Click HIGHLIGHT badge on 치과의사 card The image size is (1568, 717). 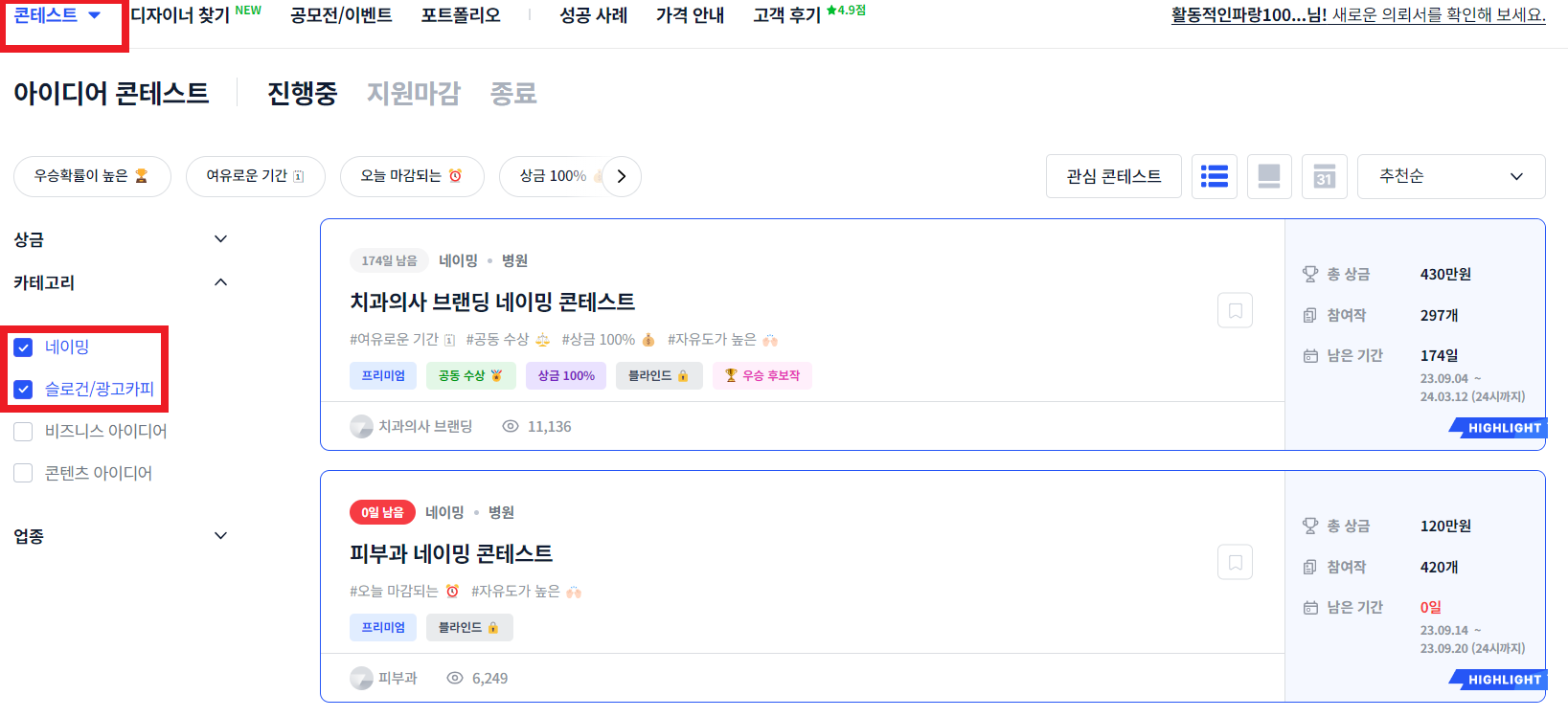point(1499,428)
